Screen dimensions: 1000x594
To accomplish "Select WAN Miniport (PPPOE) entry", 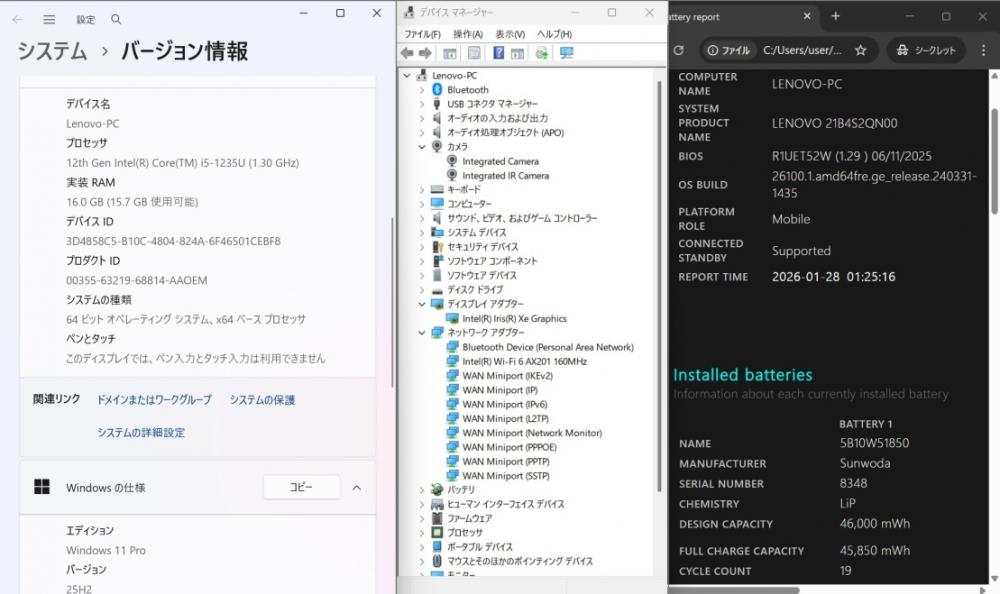I will 509,447.
